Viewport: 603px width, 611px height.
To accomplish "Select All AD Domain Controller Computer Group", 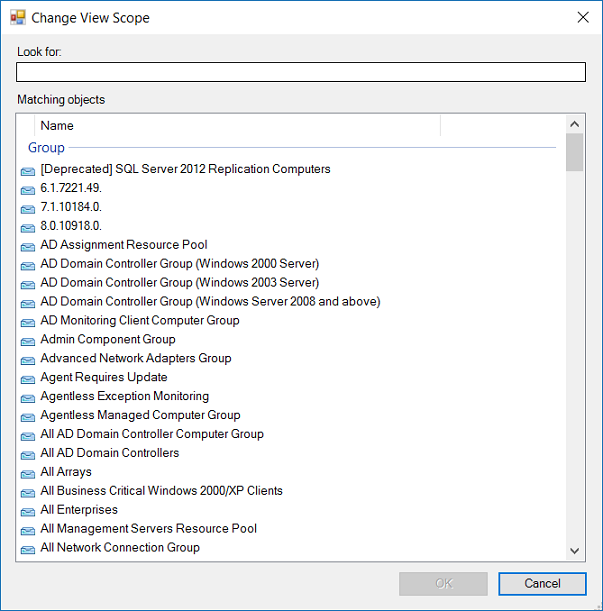I will [x=152, y=434].
